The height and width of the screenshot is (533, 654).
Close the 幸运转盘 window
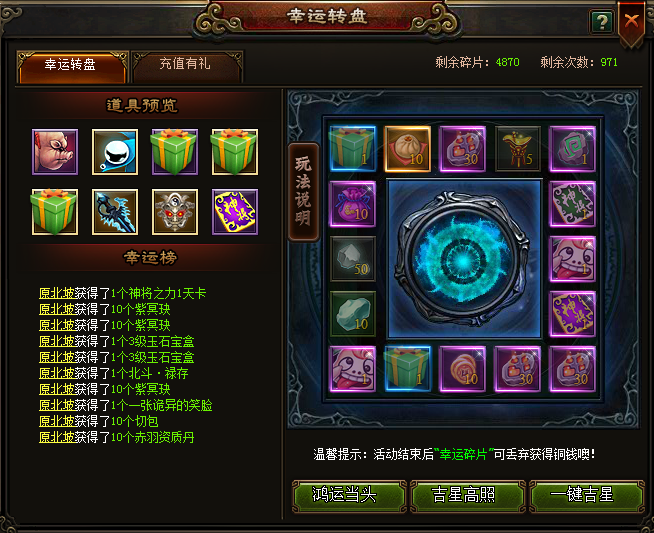(x=631, y=20)
